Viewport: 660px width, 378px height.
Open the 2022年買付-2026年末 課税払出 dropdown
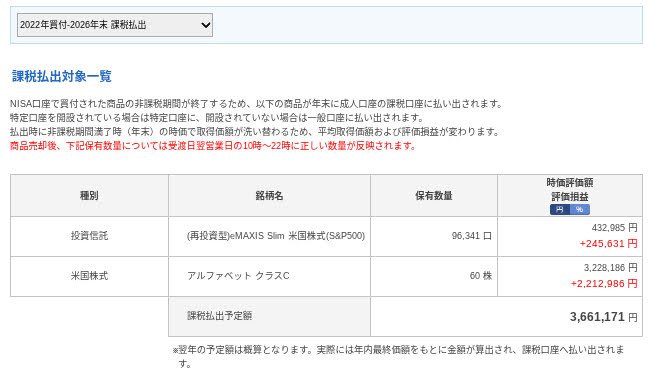click(114, 25)
